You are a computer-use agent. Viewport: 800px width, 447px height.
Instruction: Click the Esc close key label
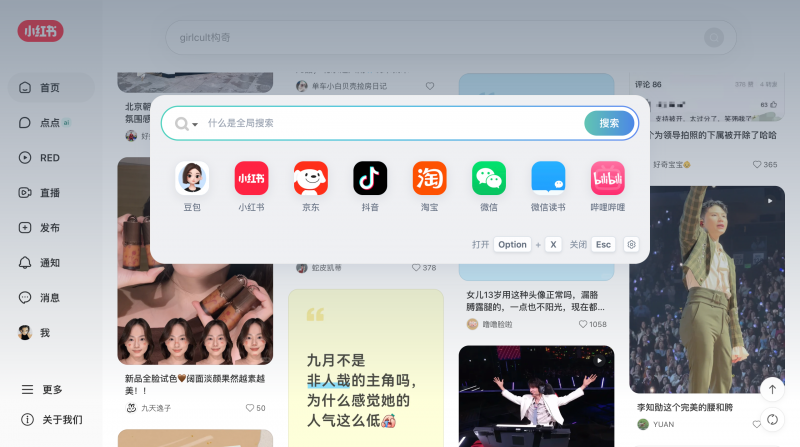[603, 244]
